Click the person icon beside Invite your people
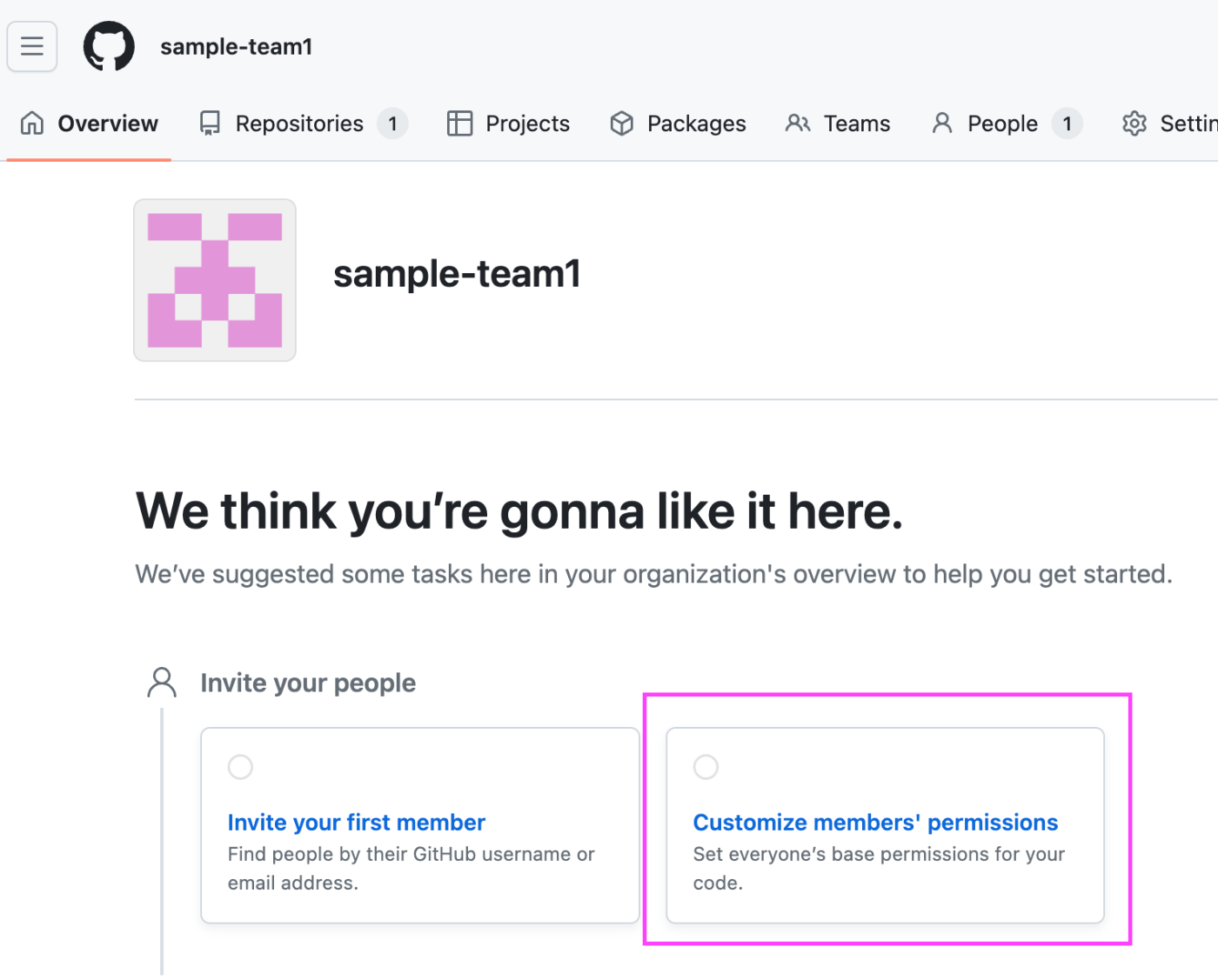The width and height of the screenshot is (1218, 980). coord(161,683)
